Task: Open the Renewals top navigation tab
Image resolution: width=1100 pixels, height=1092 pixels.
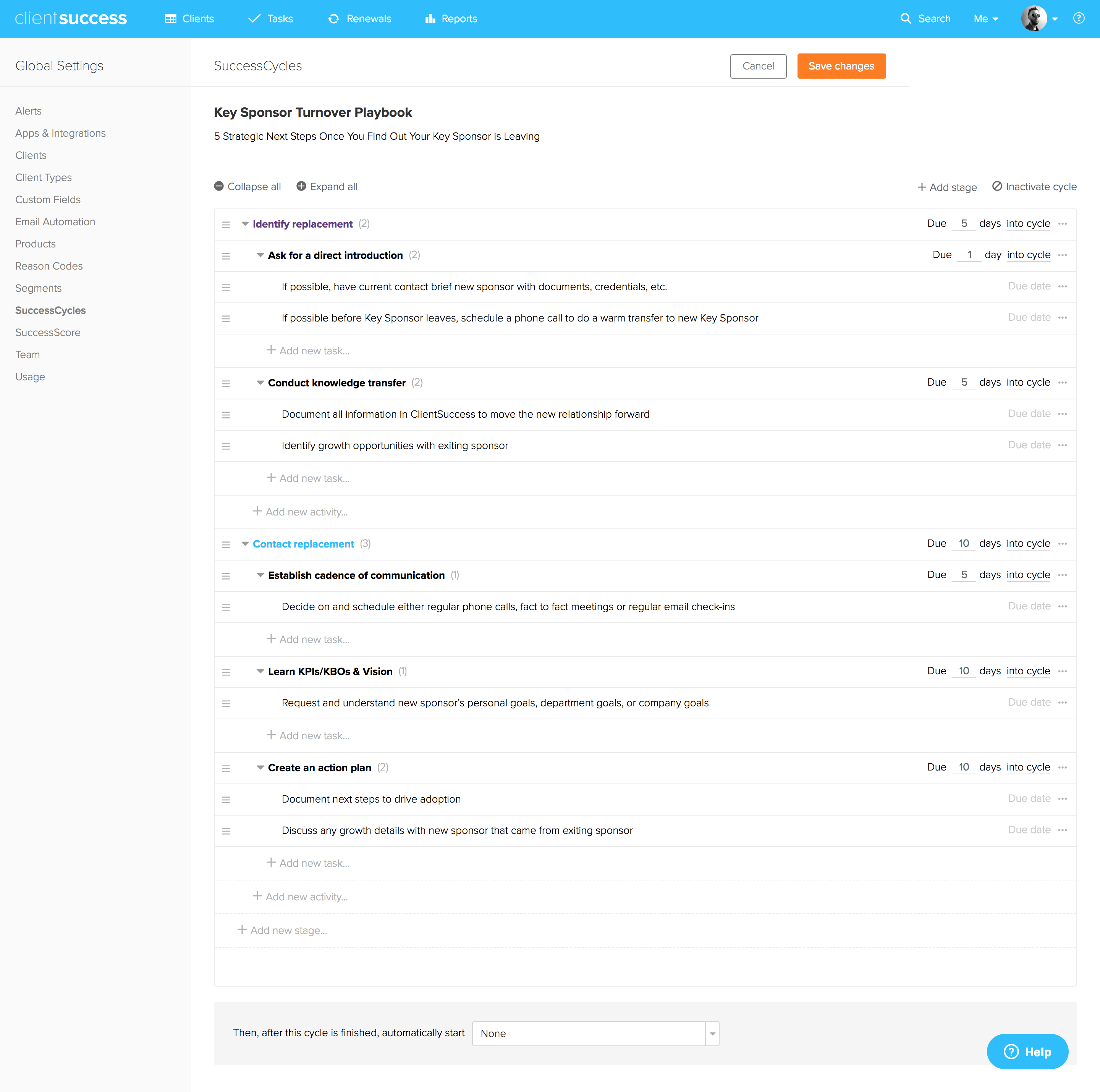Action: tap(359, 18)
